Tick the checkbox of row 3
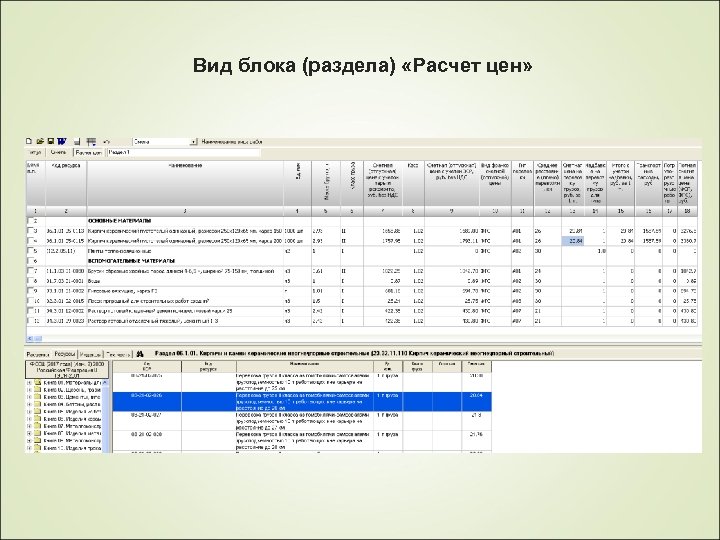Viewport: 720px width, 540px height. click(31, 231)
